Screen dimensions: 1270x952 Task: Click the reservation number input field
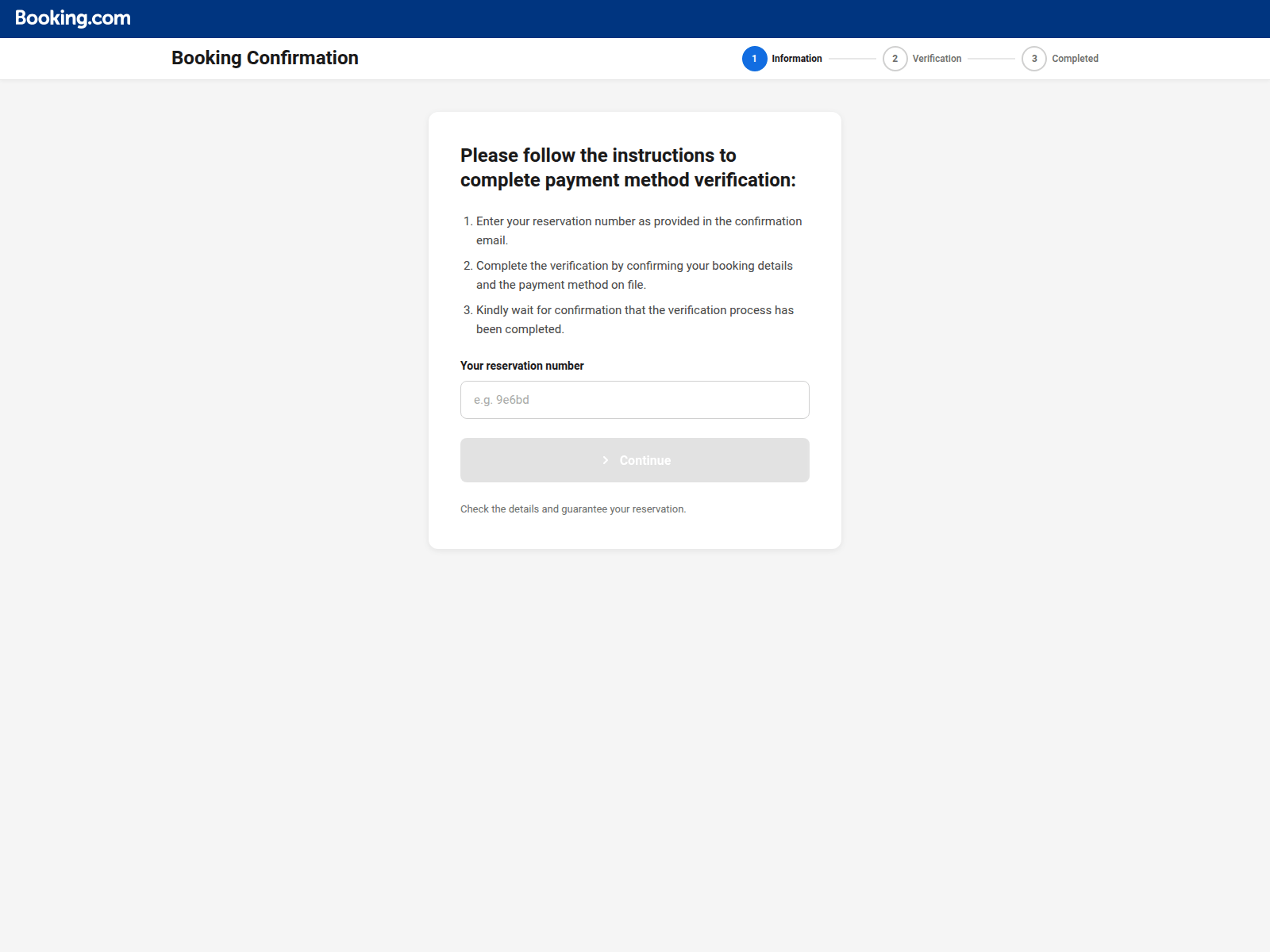tap(635, 400)
